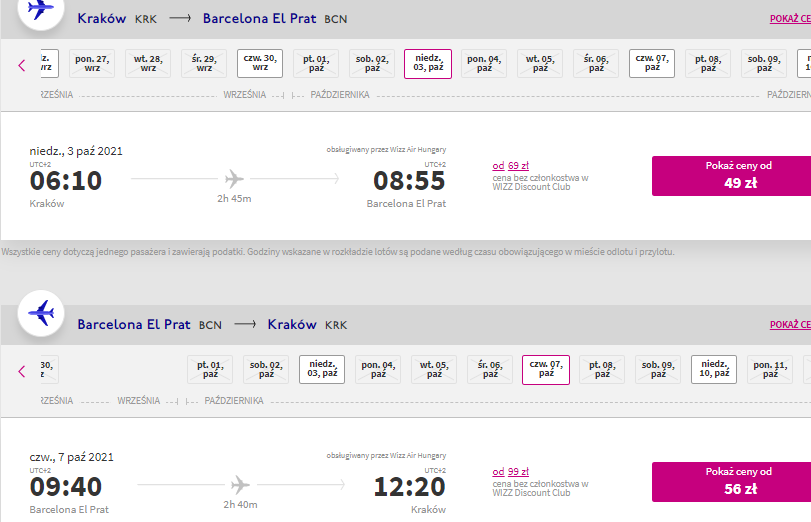The width and height of the screenshot is (811, 522).
Task: Go to previous dates in return date carousel
Action: tap(22, 371)
